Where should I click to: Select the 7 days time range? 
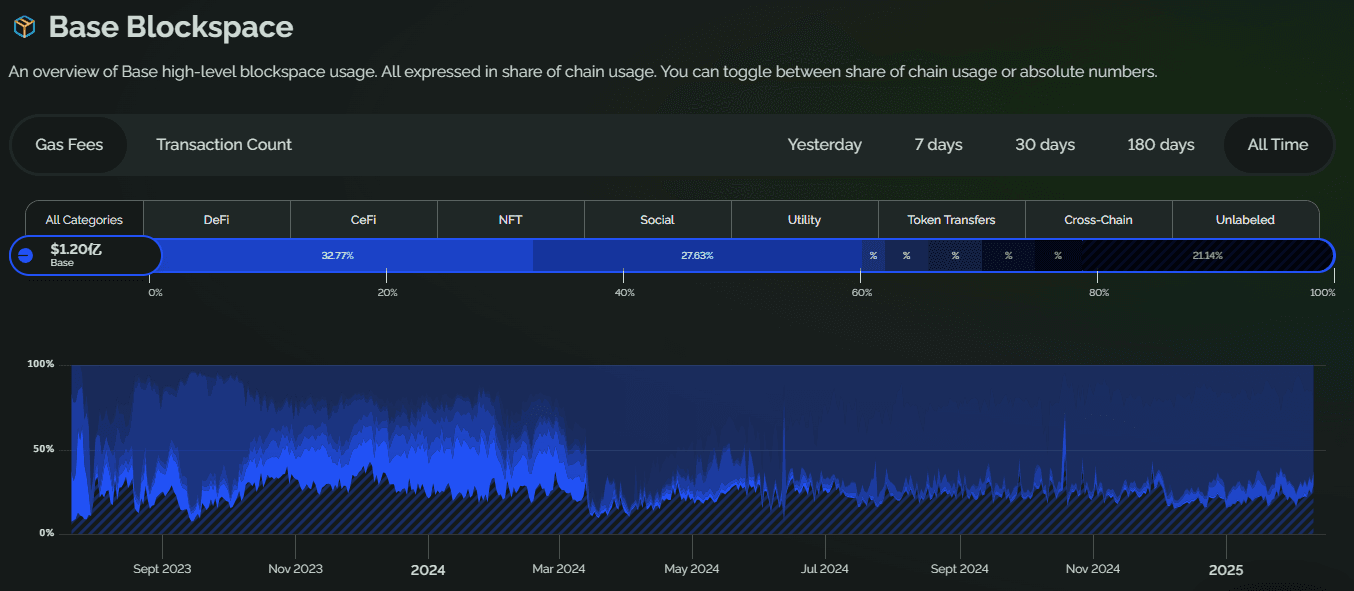point(938,145)
